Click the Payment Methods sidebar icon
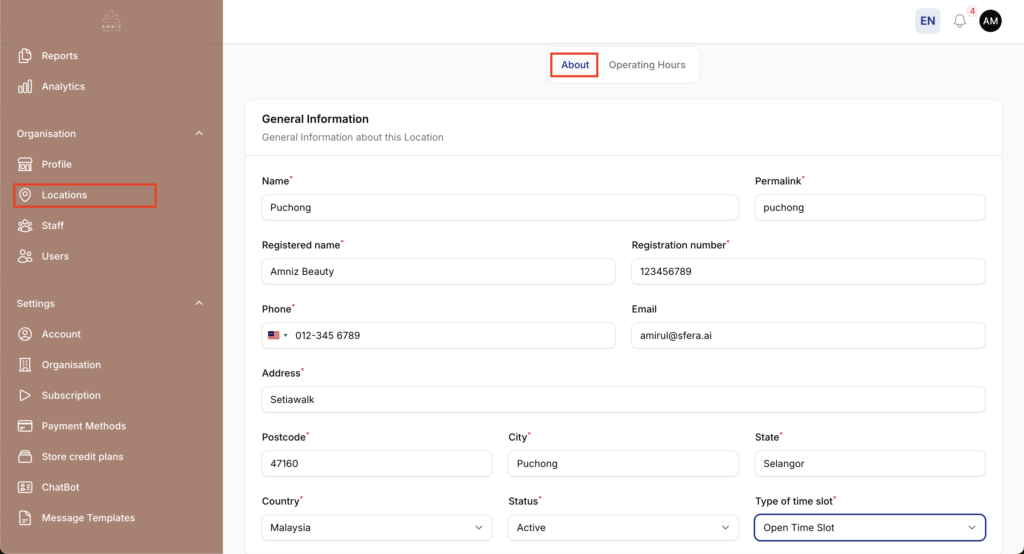1024x554 pixels. pos(26,426)
